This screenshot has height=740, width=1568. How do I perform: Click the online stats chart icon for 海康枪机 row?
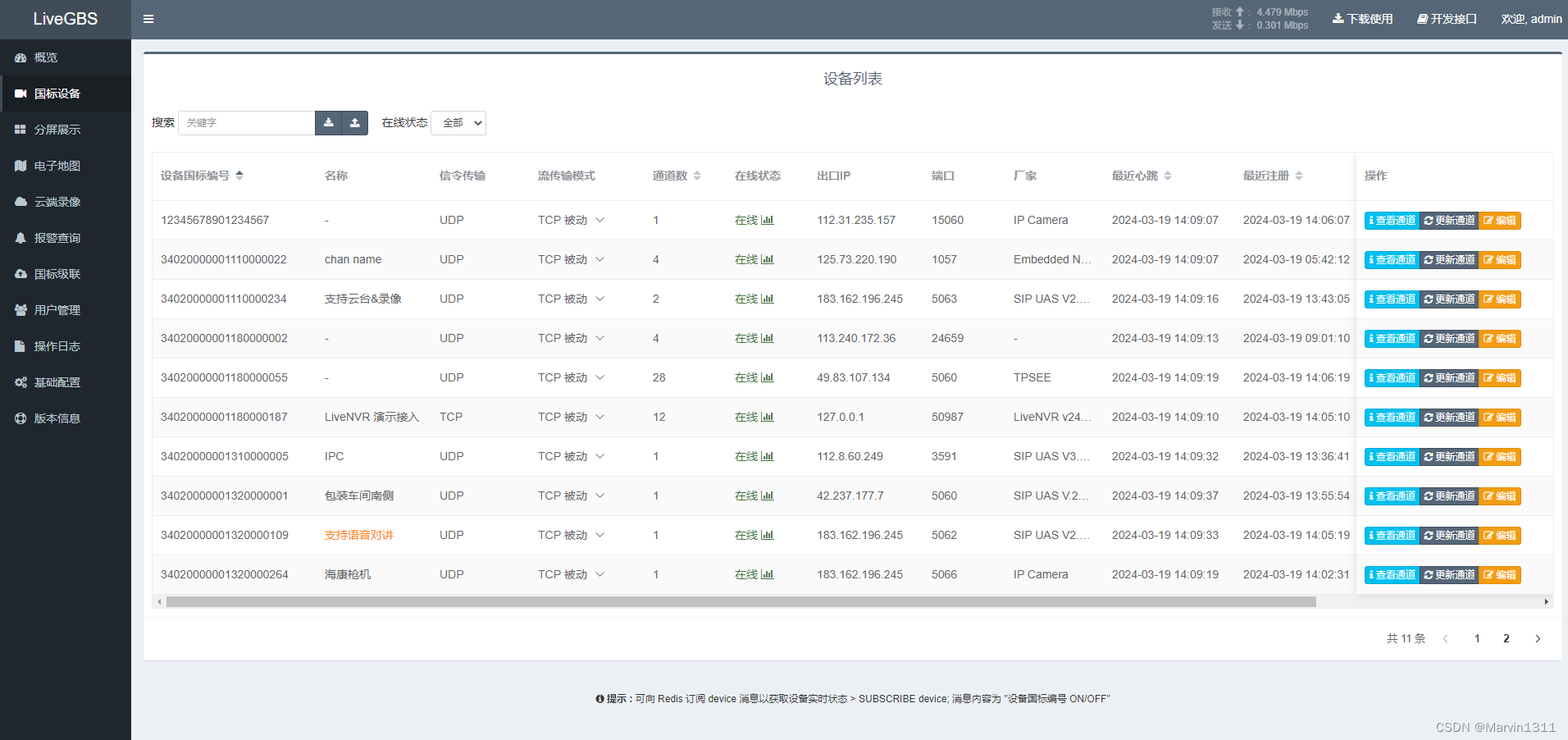(x=768, y=574)
